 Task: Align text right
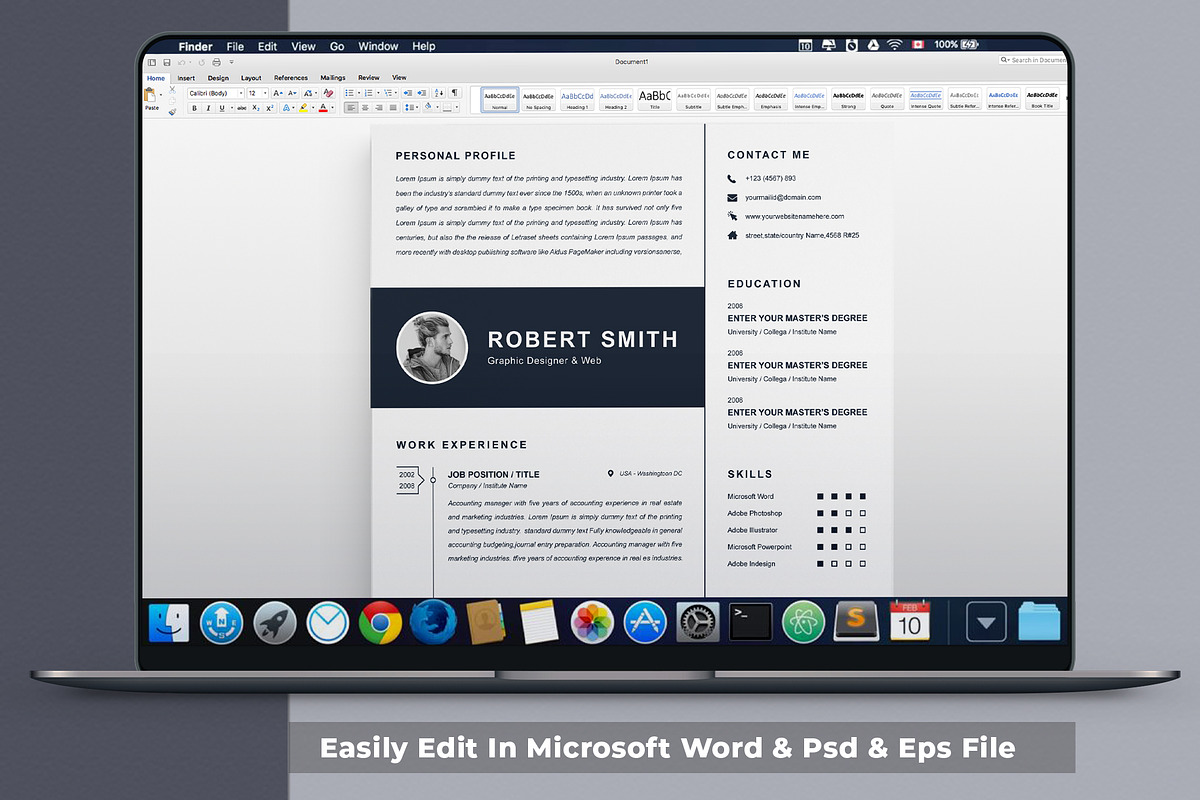pyautogui.click(x=379, y=108)
